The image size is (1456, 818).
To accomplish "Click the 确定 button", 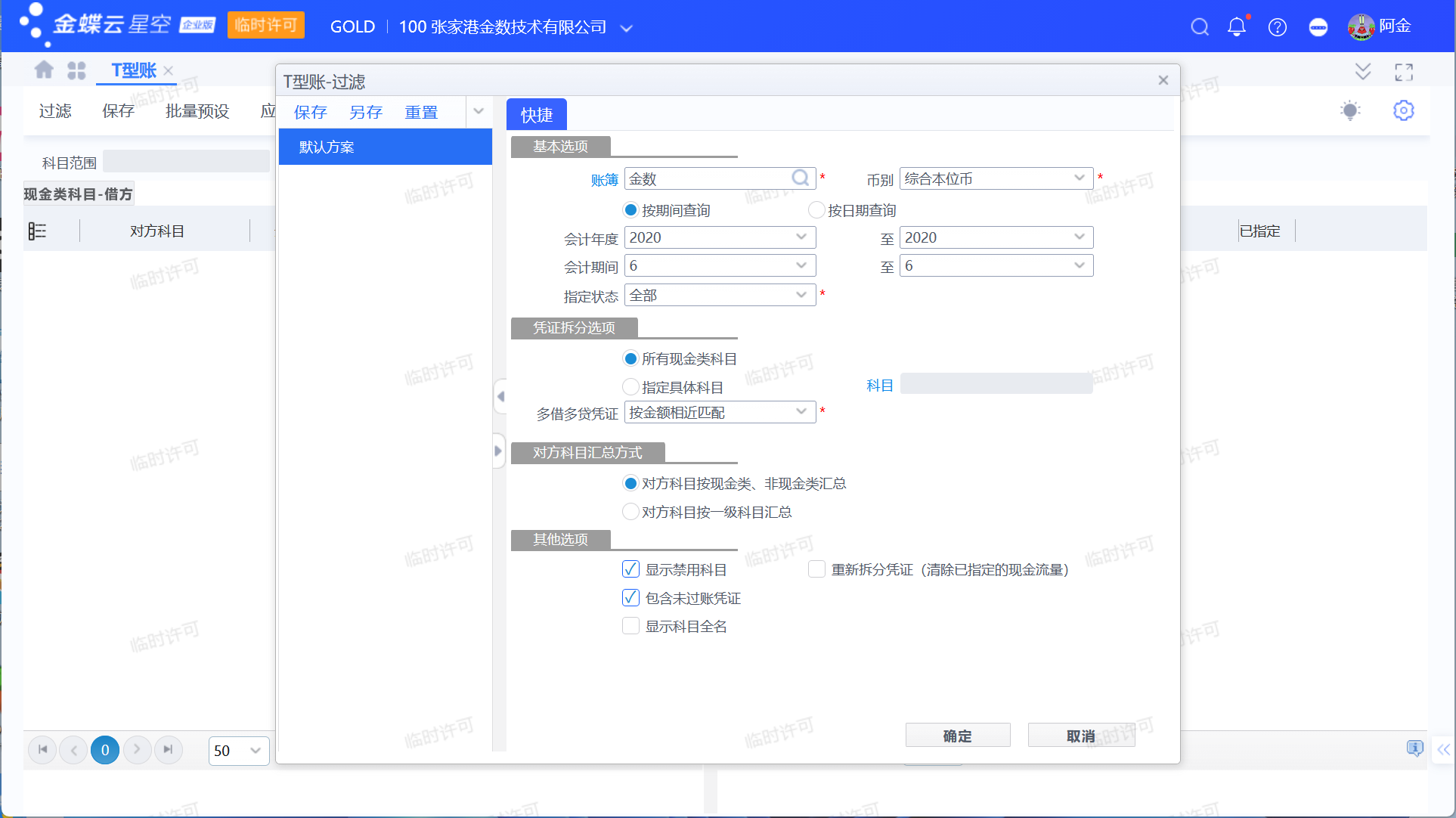I will [x=957, y=736].
